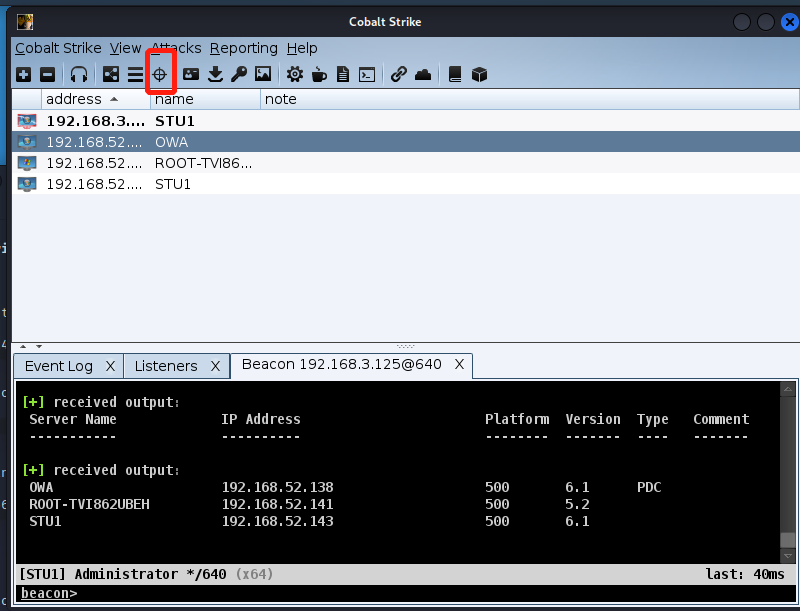Image resolution: width=800 pixels, height=611 pixels.
Task: Sort targets by address column header
Action: (96, 99)
